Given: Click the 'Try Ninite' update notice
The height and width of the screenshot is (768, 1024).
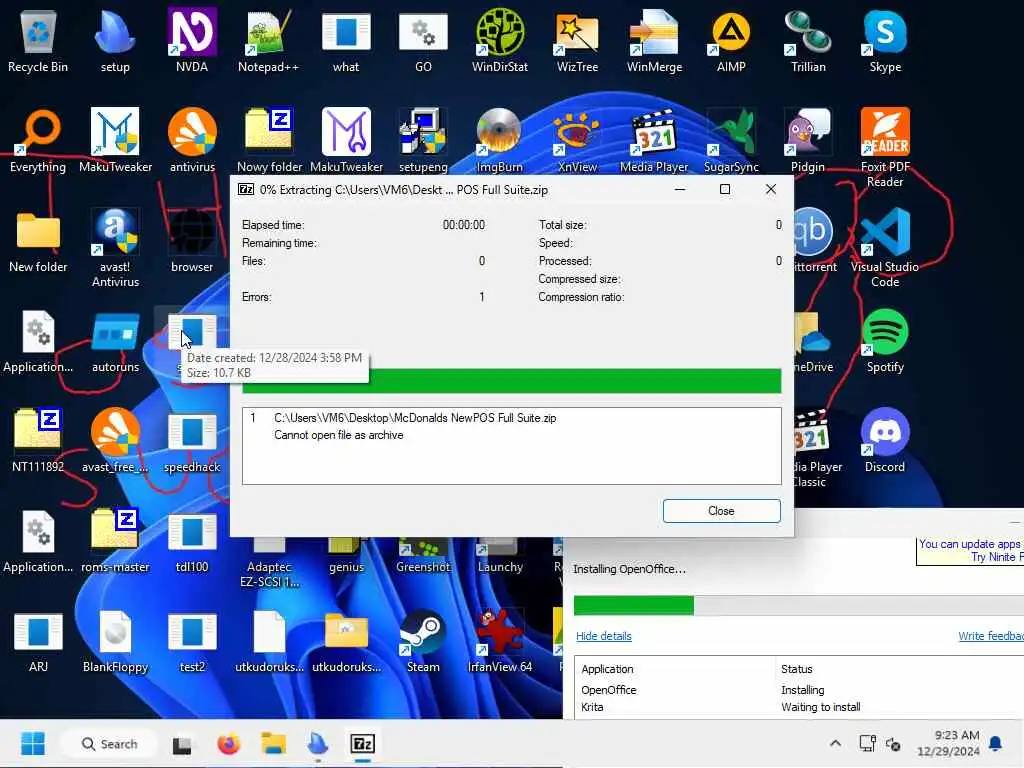Looking at the screenshot, I should pos(970,551).
